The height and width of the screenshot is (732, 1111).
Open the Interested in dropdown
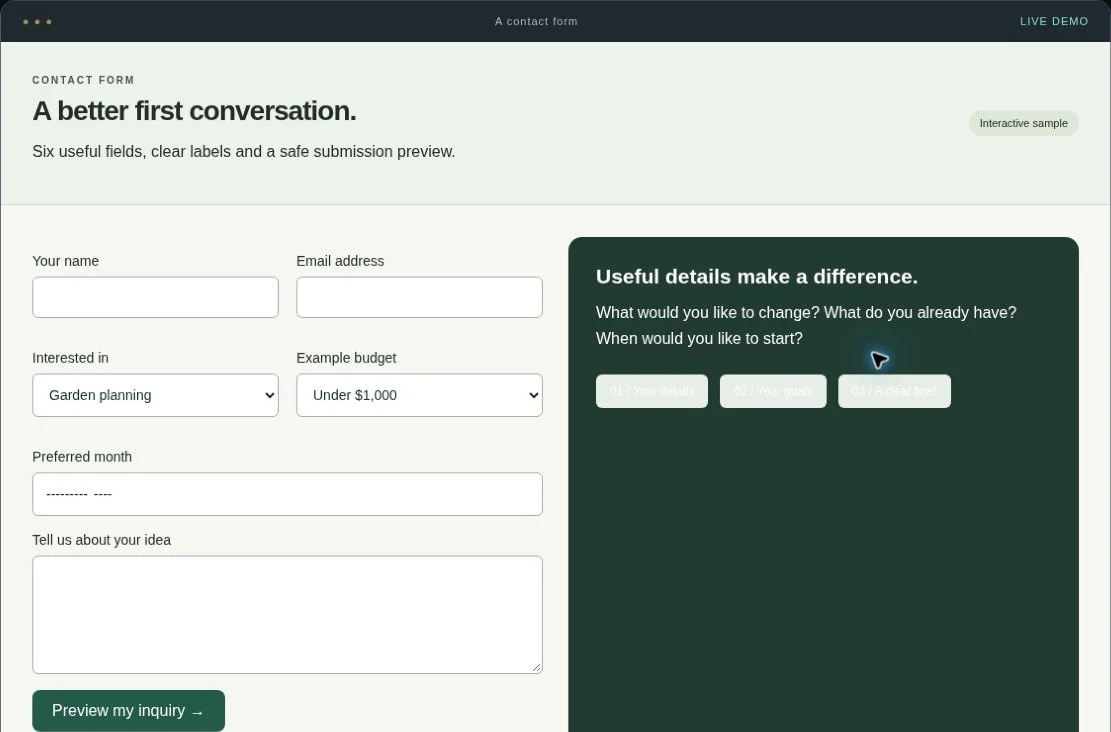coord(155,395)
